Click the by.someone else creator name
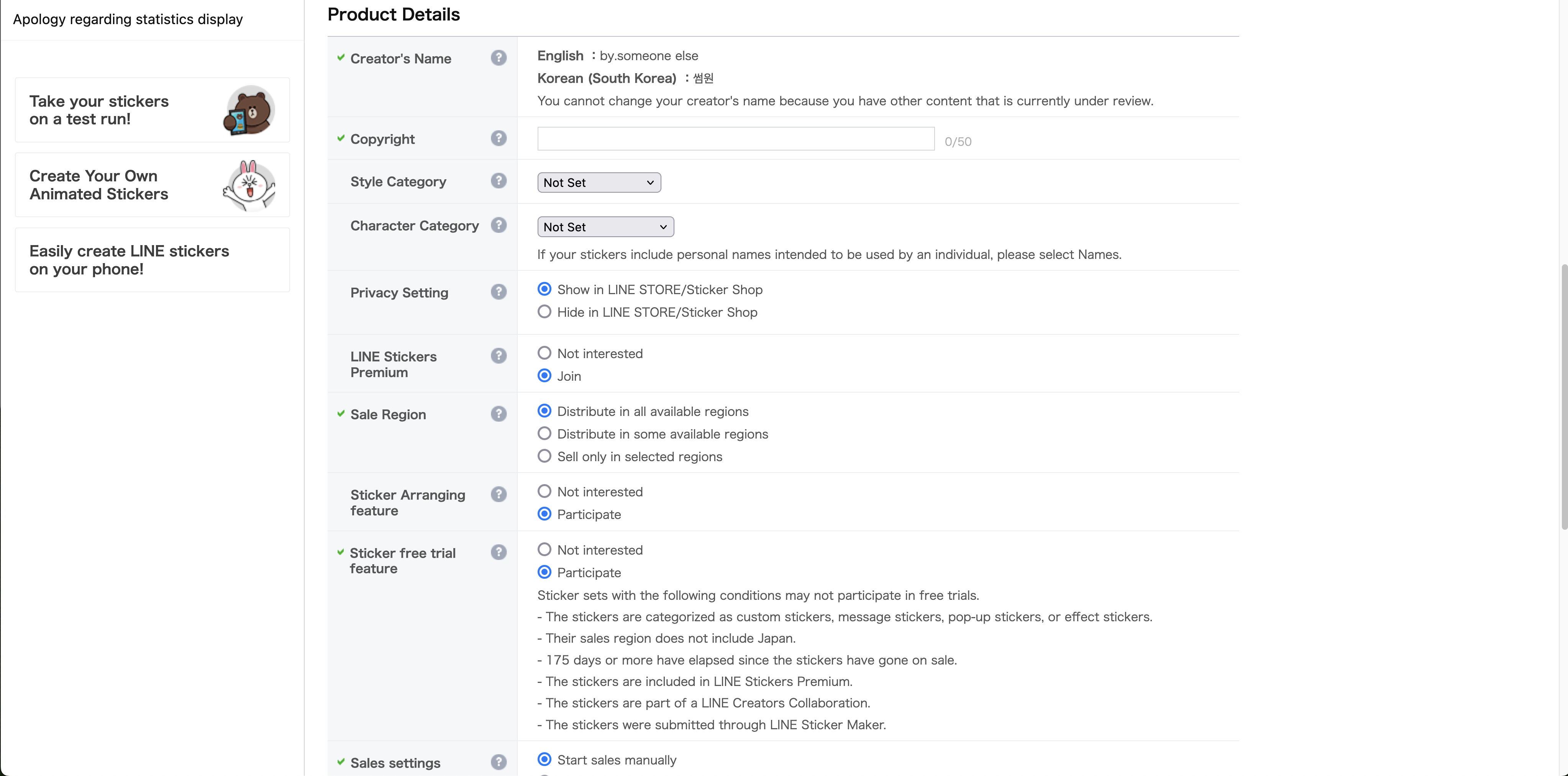The height and width of the screenshot is (776, 1568). 648,56
